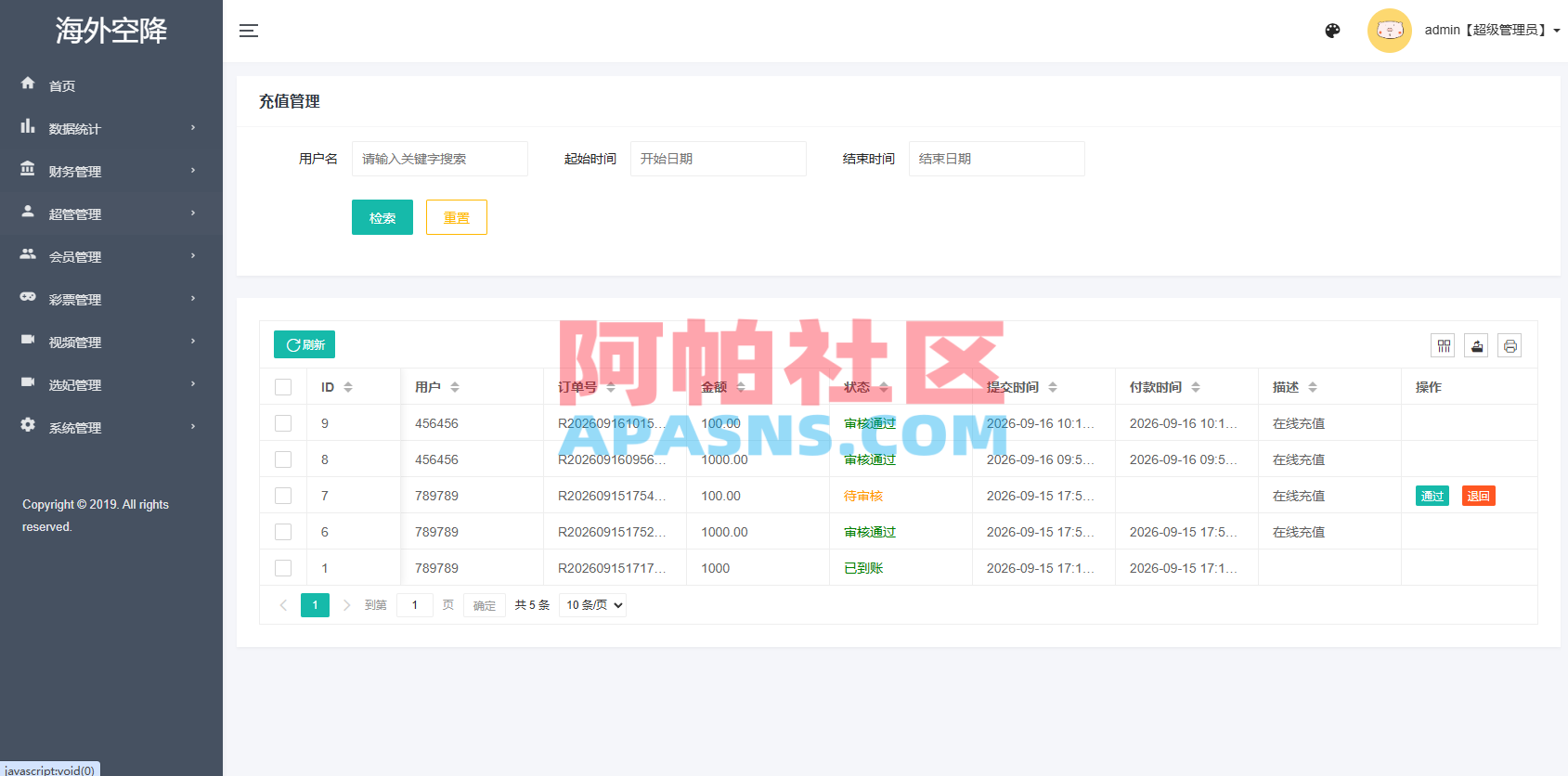
Task: Click the 系统管理 gear icon
Action: pos(28,425)
